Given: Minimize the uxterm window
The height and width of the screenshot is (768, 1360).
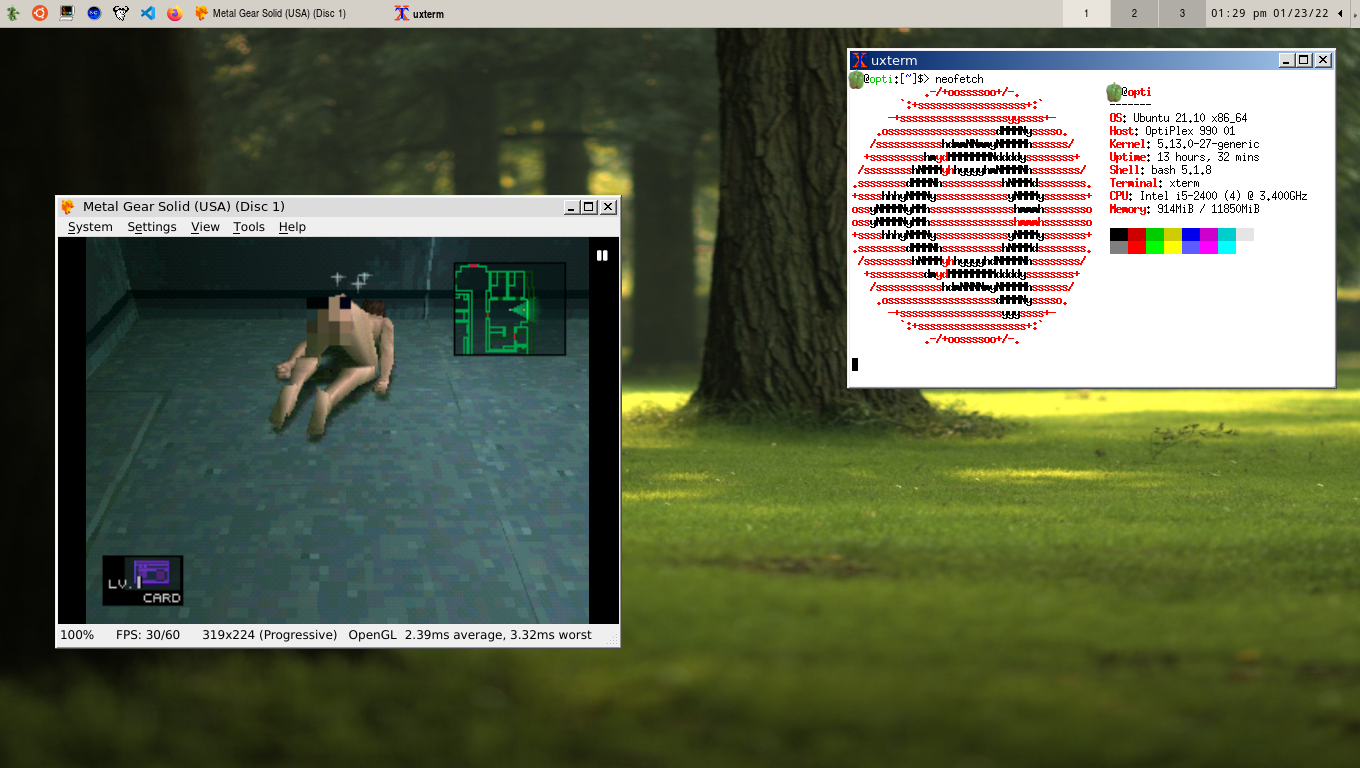Looking at the screenshot, I should pos(1286,60).
